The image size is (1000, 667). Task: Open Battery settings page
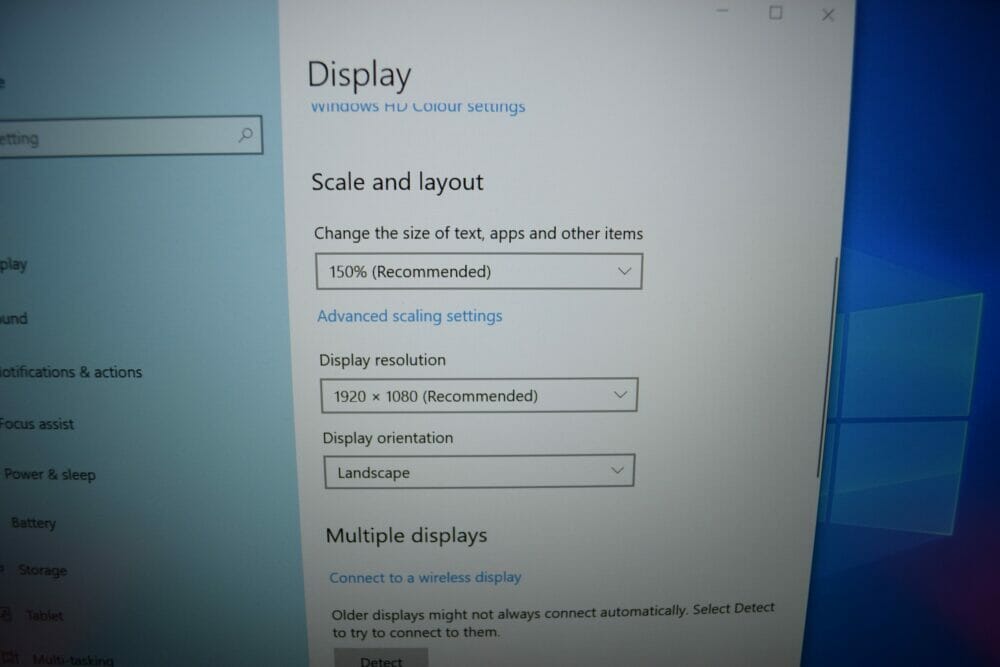[34, 523]
